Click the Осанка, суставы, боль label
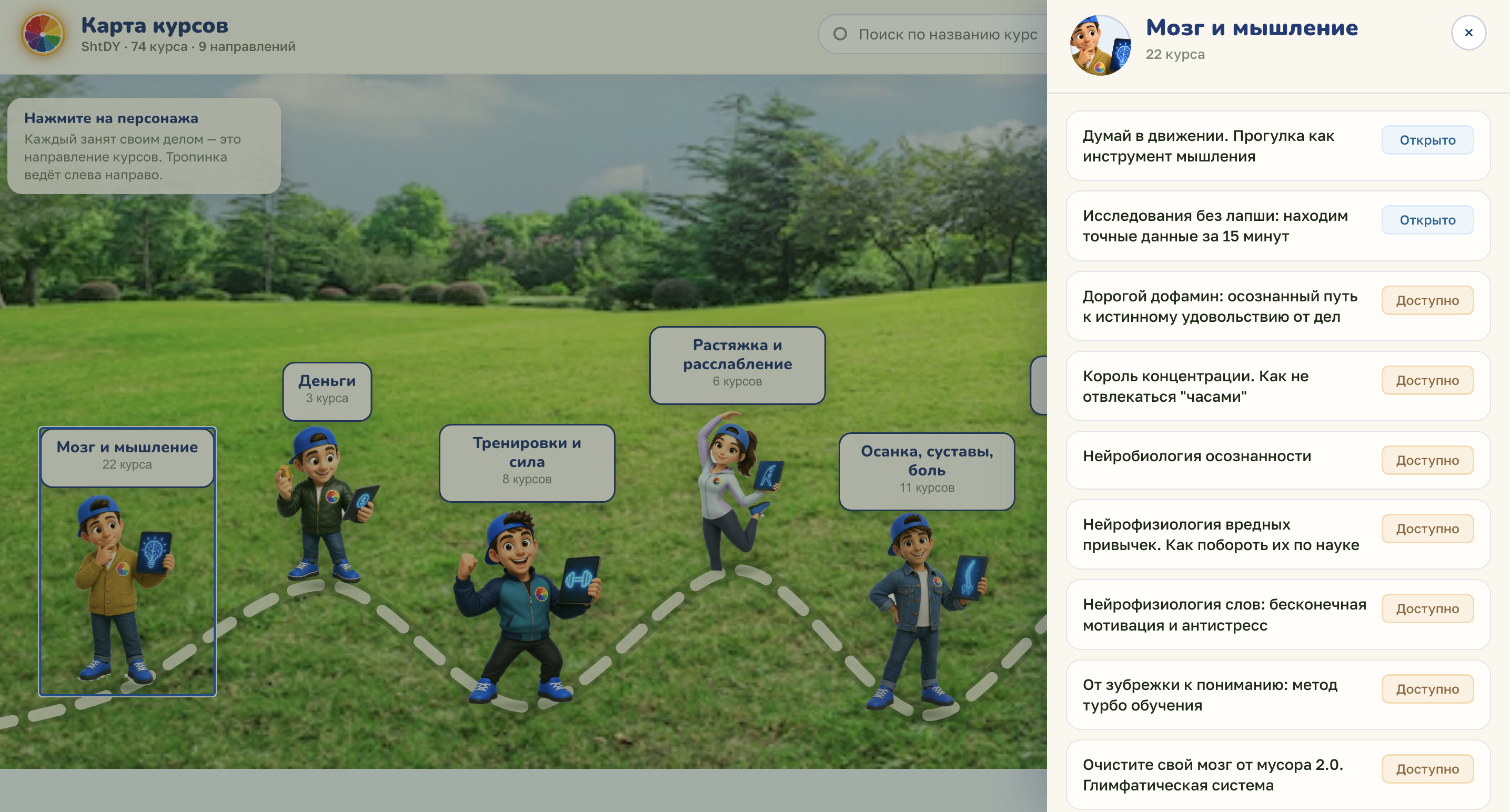Viewport: 1510px width, 812px height. pos(927,471)
